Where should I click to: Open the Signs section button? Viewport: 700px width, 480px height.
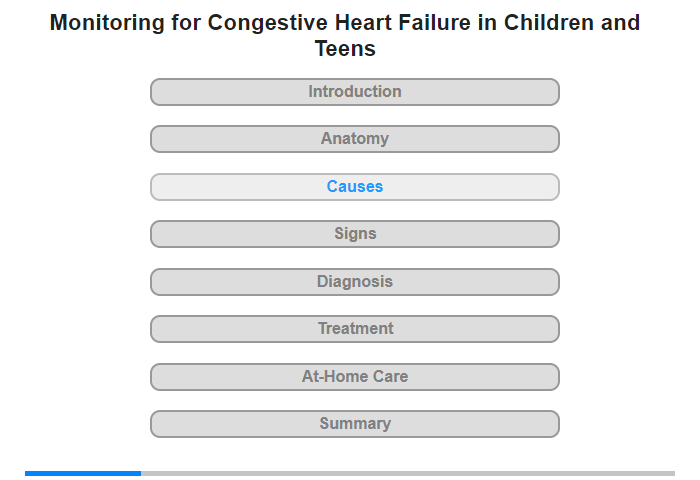point(354,234)
